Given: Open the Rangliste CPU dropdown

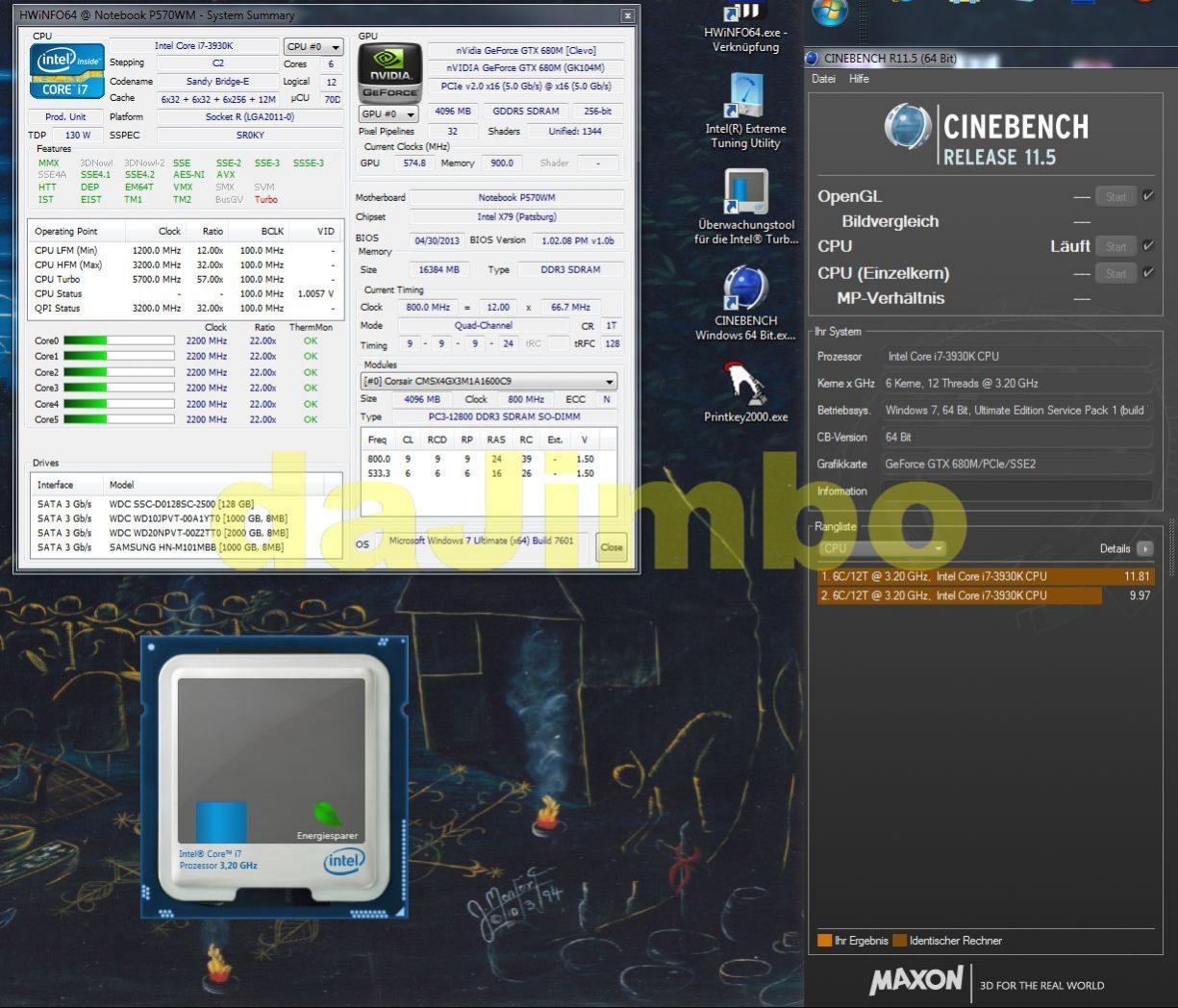Looking at the screenshot, I should [882, 548].
